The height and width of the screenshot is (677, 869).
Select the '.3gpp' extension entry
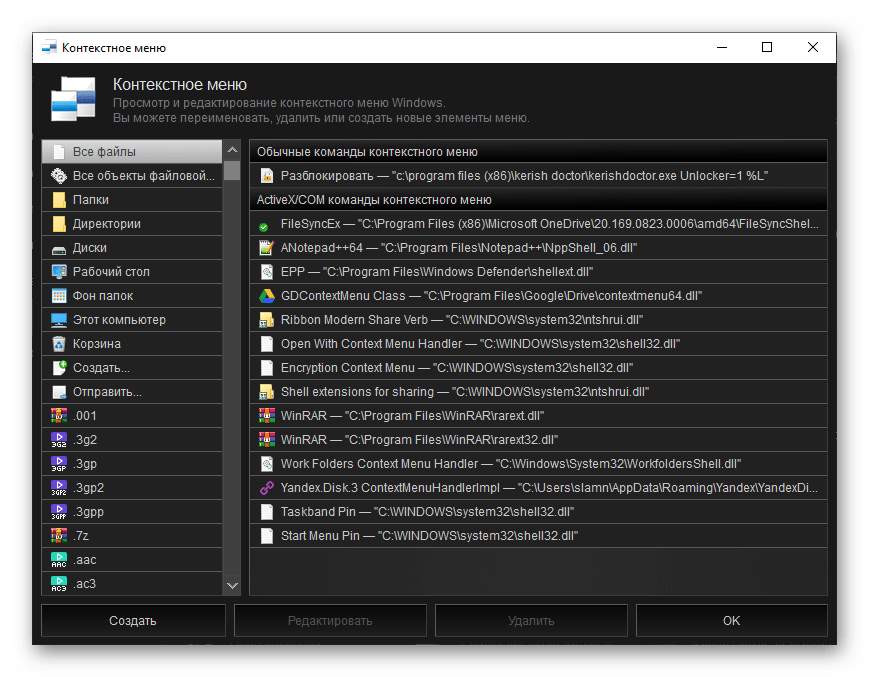[132, 512]
